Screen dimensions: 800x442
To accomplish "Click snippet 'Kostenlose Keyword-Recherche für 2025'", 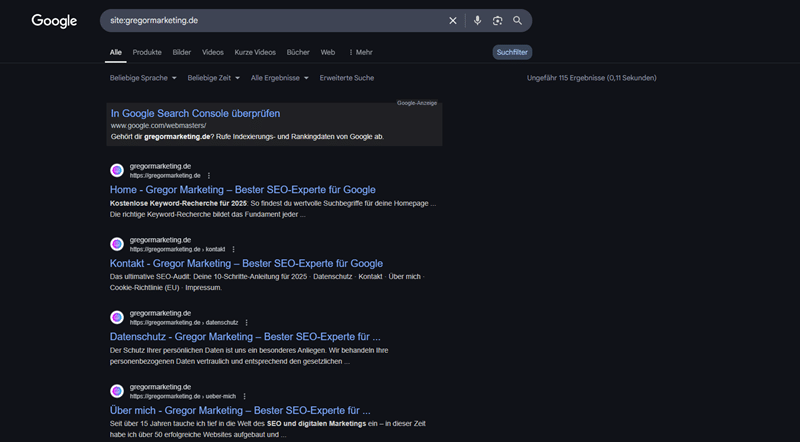I will (x=178, y=203).
